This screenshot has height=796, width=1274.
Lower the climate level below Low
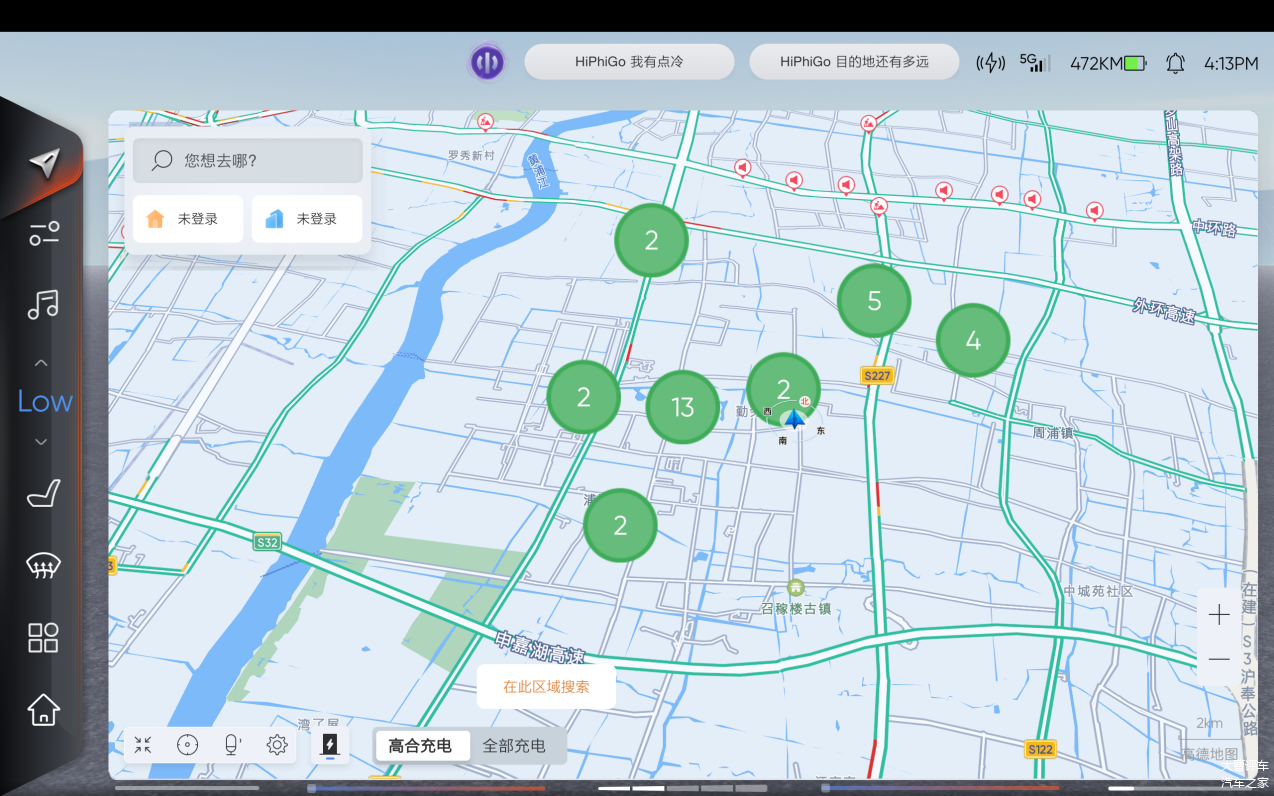(41, 441)
